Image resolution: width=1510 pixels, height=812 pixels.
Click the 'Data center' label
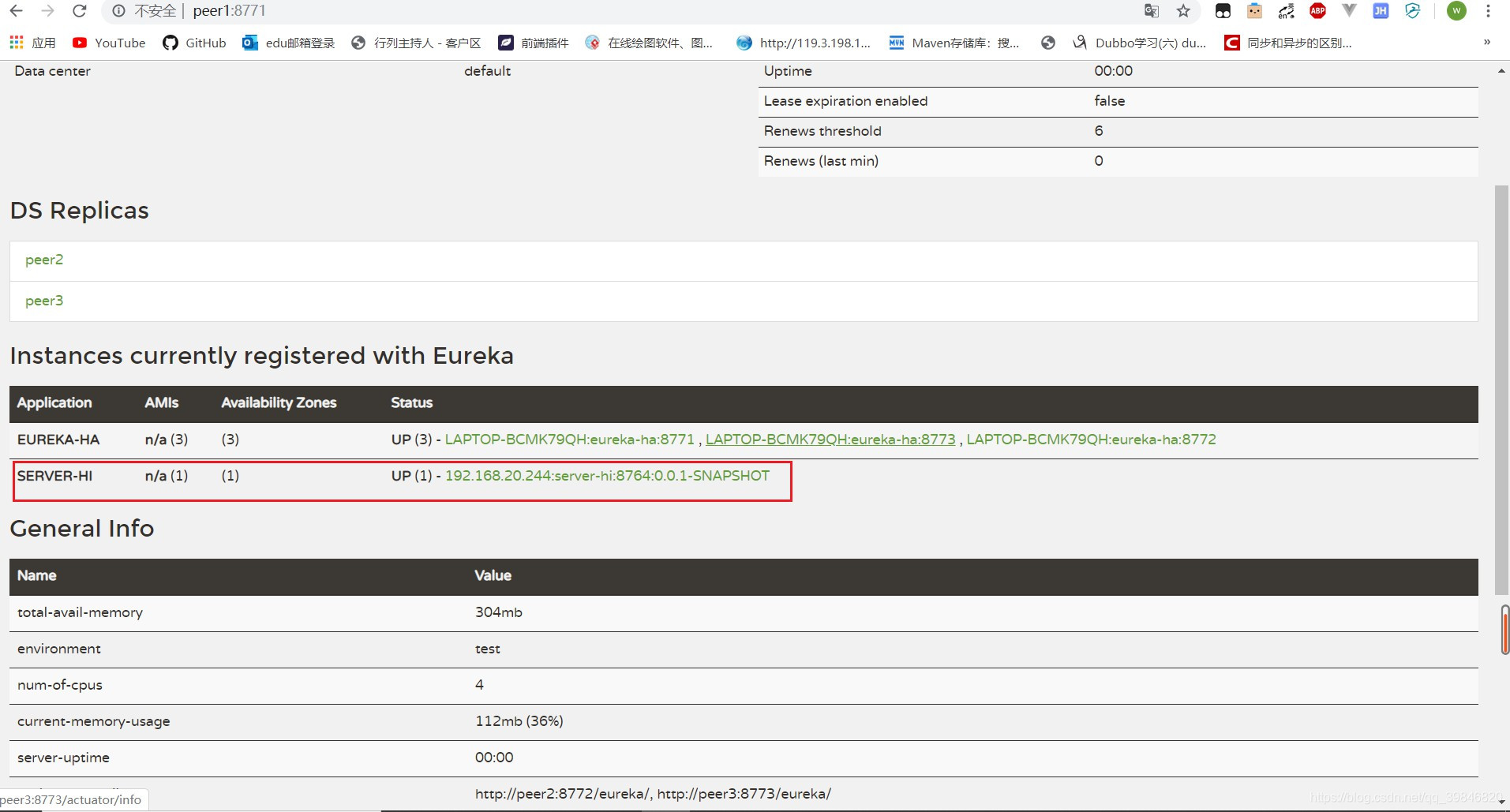click(x=52, y=71)
